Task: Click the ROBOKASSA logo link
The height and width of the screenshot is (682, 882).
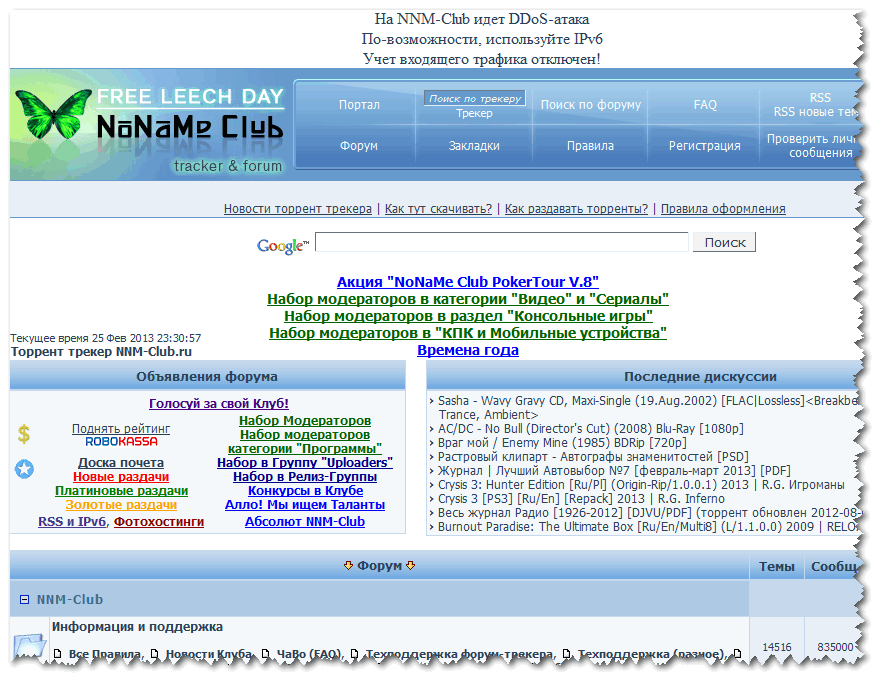Action: pyautogui.click(x=121, y=442)
